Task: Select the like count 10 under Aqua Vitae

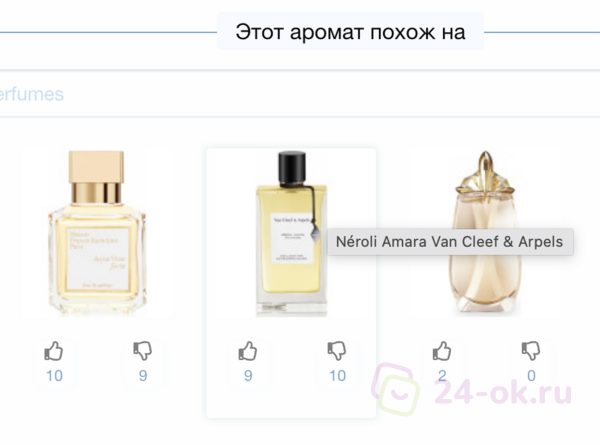Action: [54, 376]
